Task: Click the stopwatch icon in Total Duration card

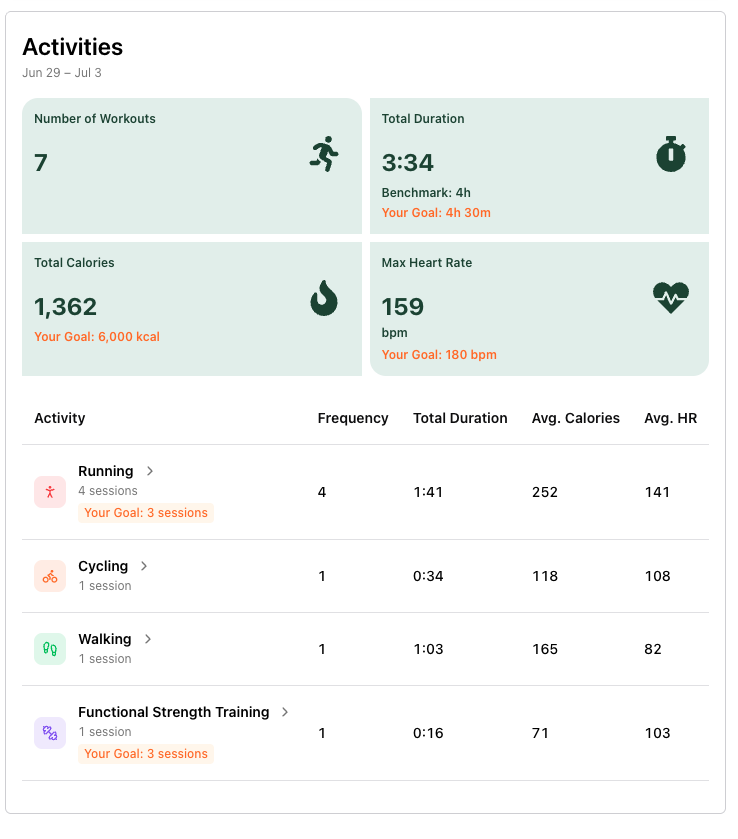Action: (671, 154)
